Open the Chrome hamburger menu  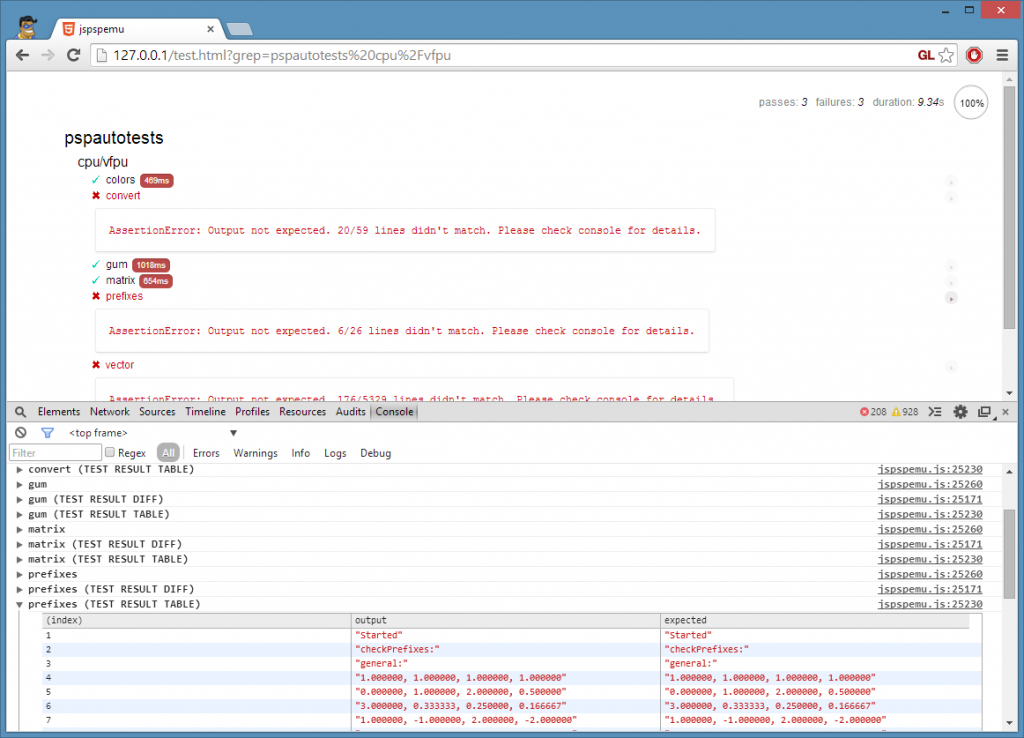click(x=1002, y=55)
